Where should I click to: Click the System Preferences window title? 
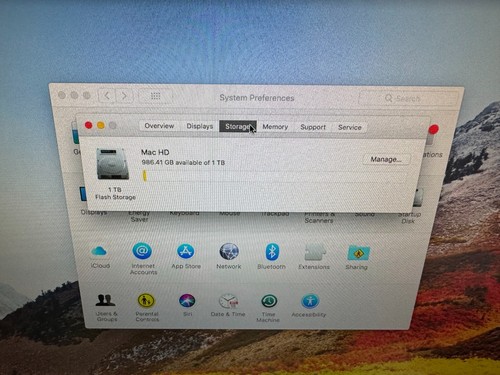(257, 98)
